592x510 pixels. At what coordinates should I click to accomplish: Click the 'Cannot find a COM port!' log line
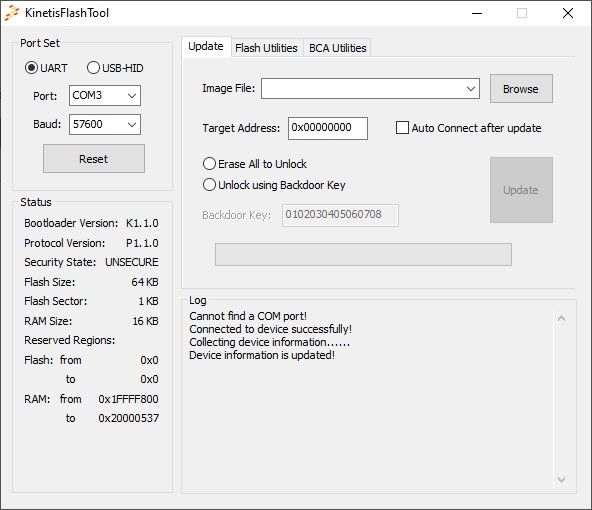(248, 316)
